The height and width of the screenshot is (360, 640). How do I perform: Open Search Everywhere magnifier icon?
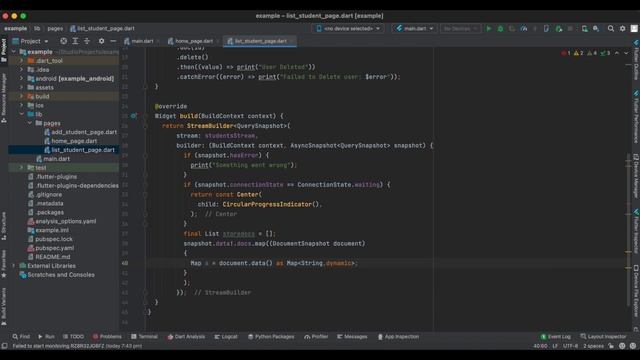[x=611, y=29]
